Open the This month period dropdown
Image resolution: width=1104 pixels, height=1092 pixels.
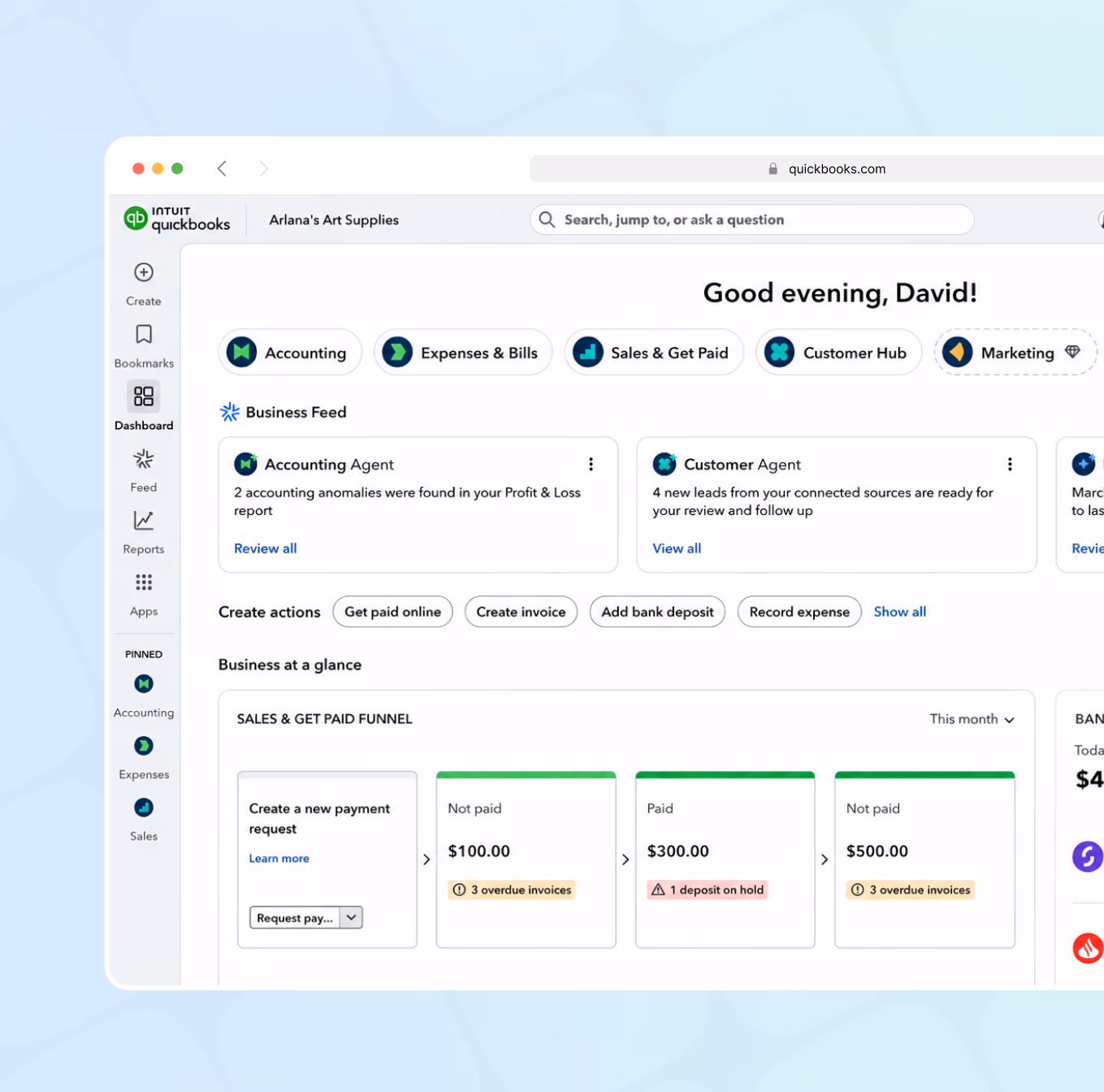[x=972, y=719]
